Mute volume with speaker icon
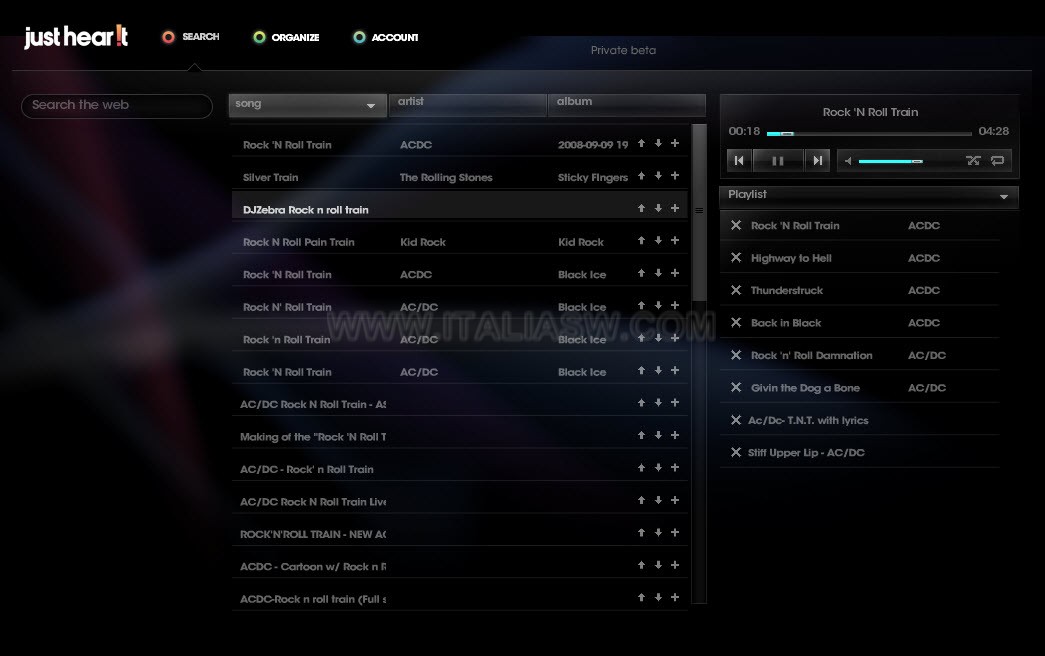Image resolution: width=1045 pixels, height=656 pixels. (x=848, y=161)
